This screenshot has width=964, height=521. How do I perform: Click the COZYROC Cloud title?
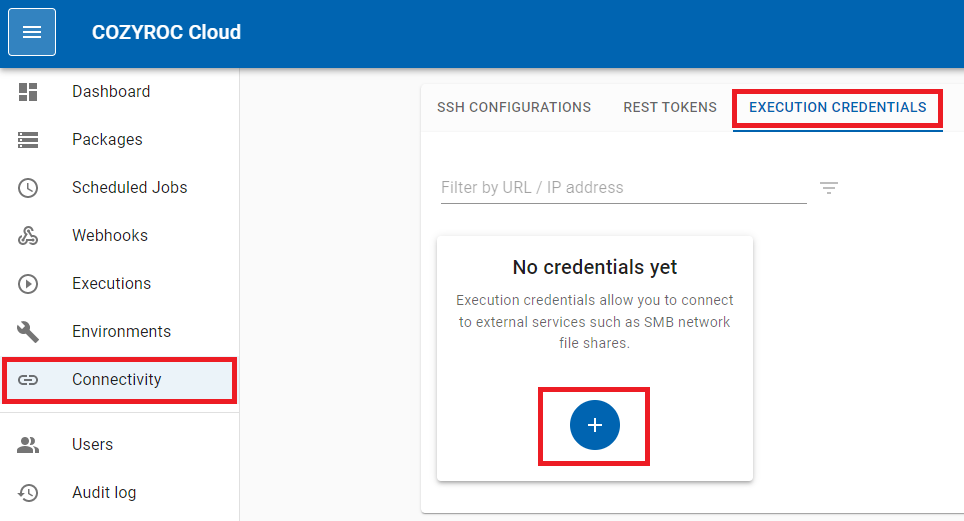click(166, 32)
